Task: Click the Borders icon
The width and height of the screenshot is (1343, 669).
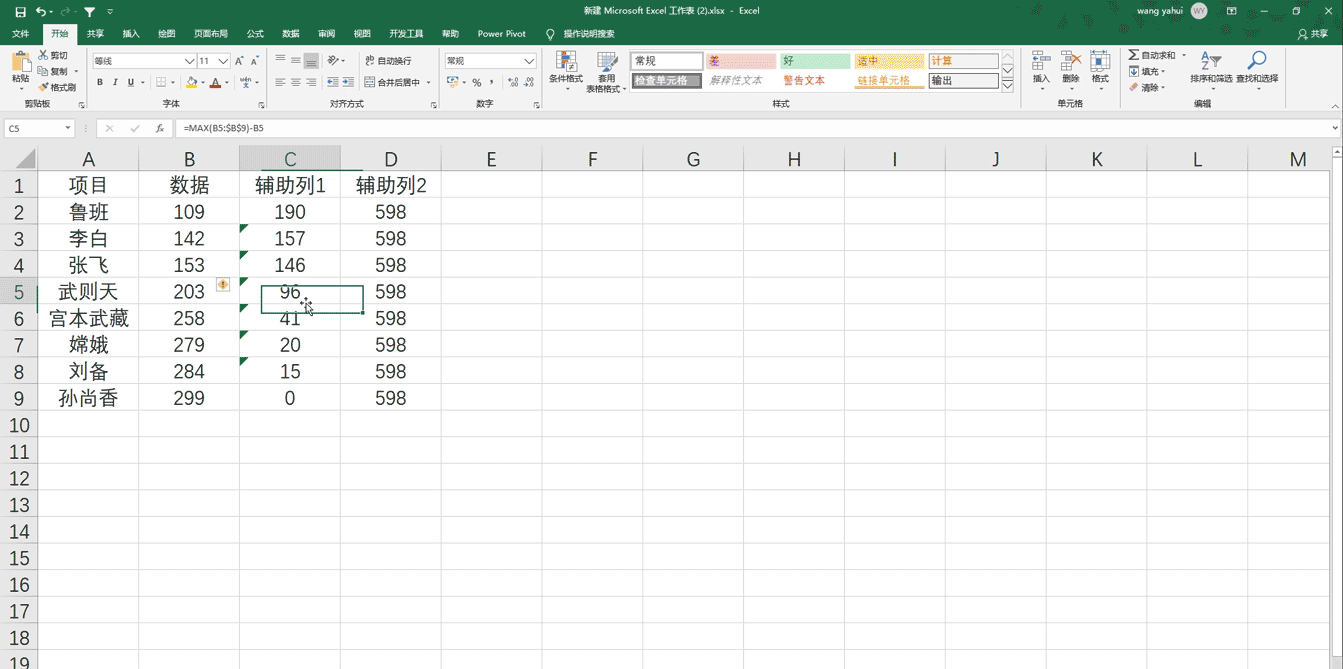Action: click(161, 82)
